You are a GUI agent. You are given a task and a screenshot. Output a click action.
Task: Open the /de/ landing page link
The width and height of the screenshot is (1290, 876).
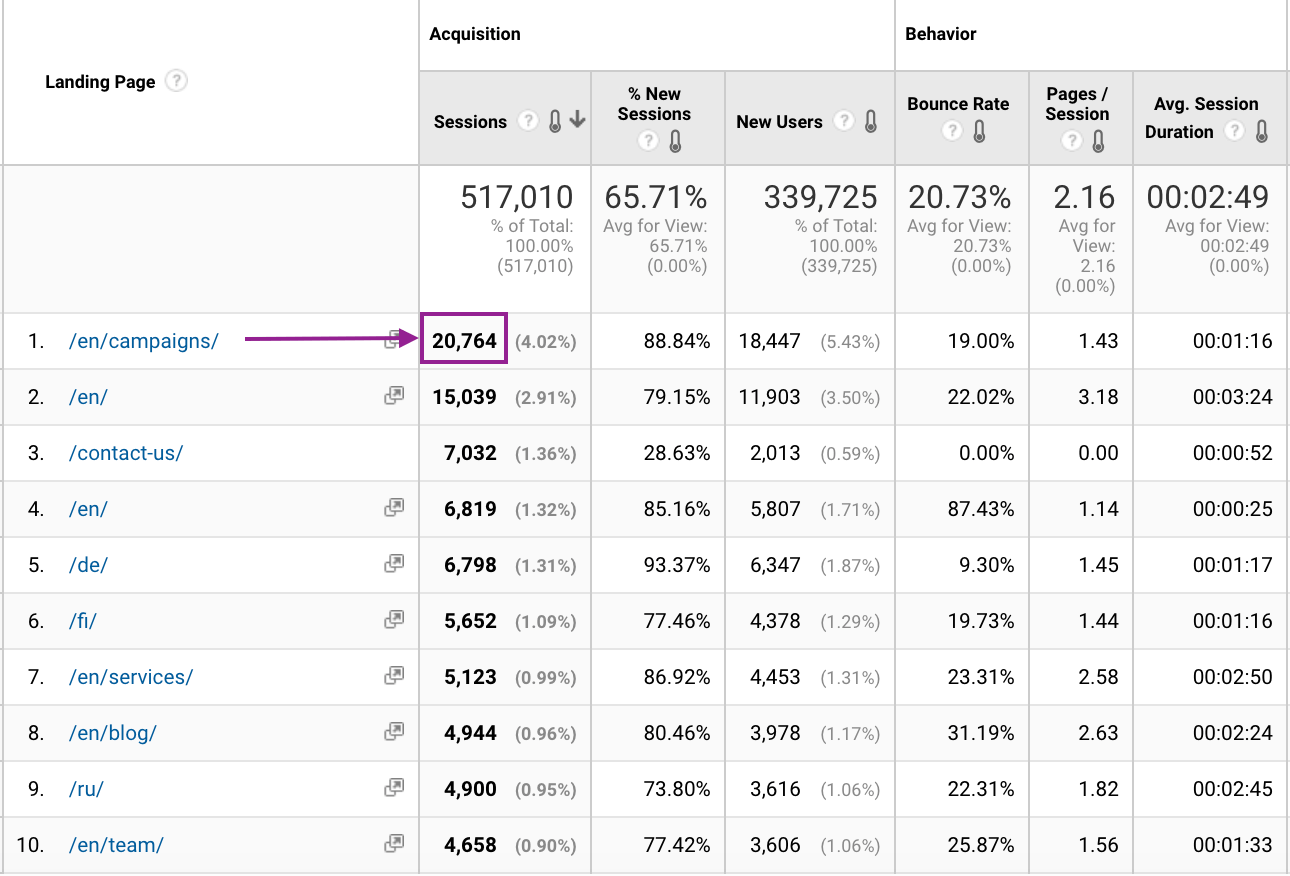pyautogui.click(x=88, y=565)
